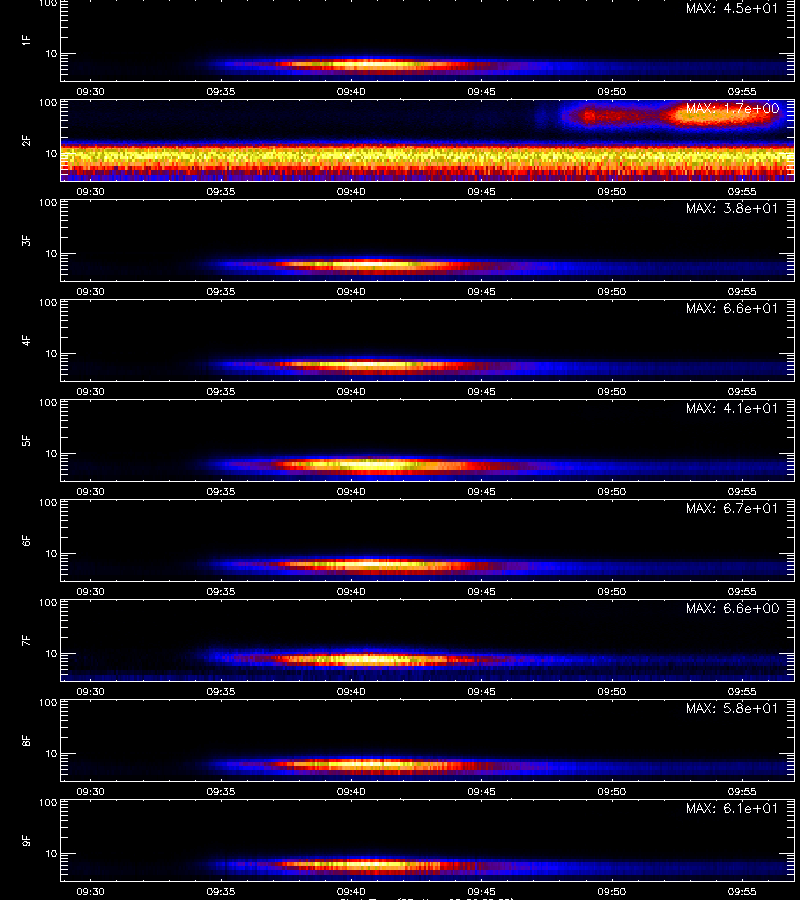Click the 09:50 time label under panel 8F
Viewport: 800px width, 900px height.
click(x=611, y=791)
